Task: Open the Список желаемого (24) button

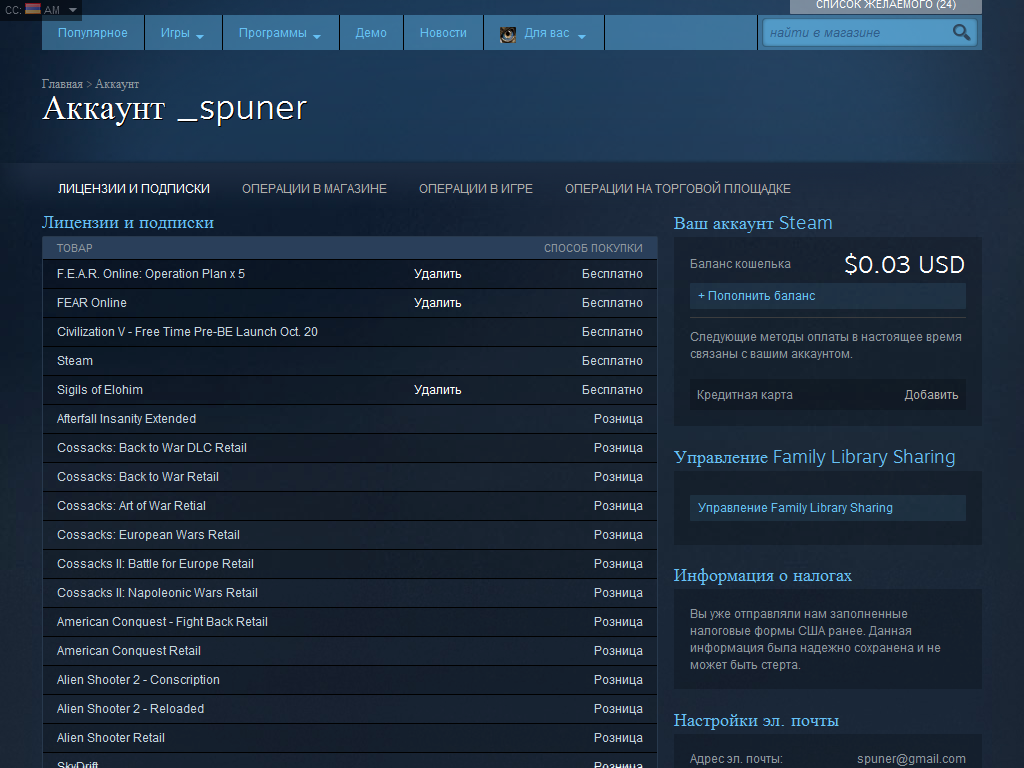Action: pos(886,6)
